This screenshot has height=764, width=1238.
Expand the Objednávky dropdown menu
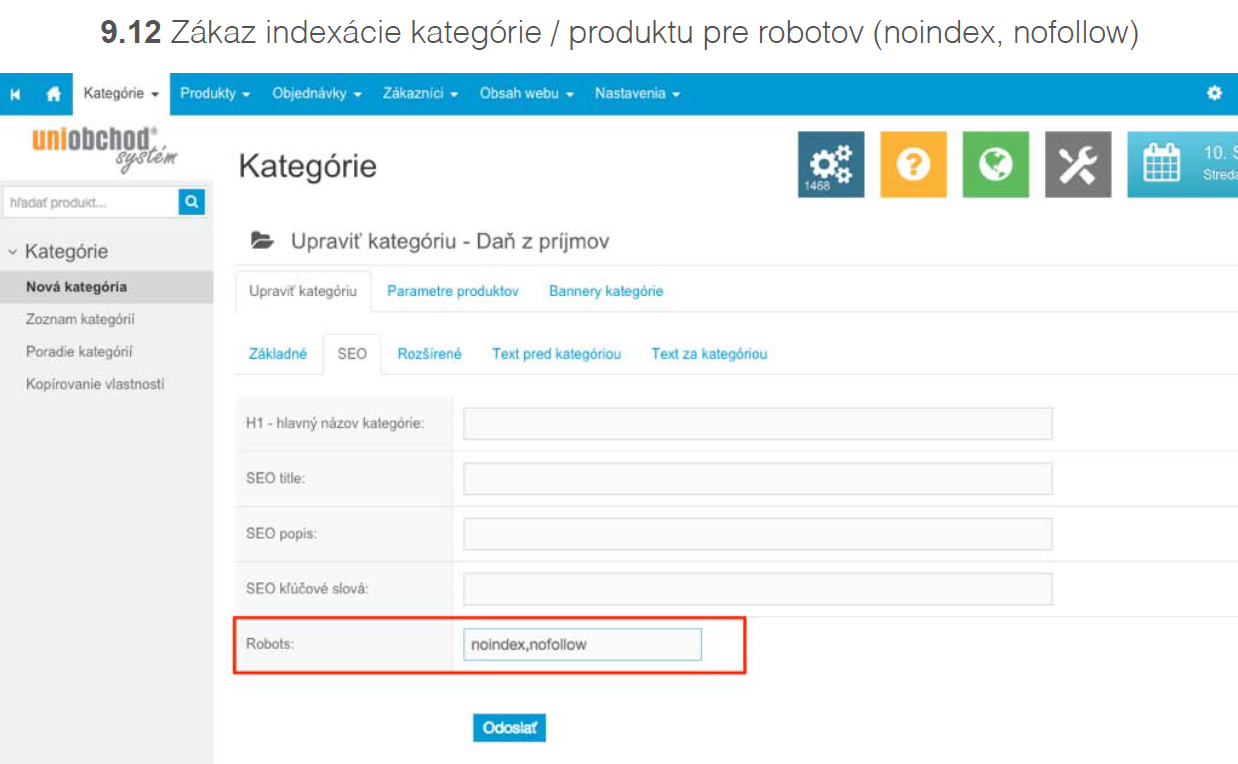[317, 93]
